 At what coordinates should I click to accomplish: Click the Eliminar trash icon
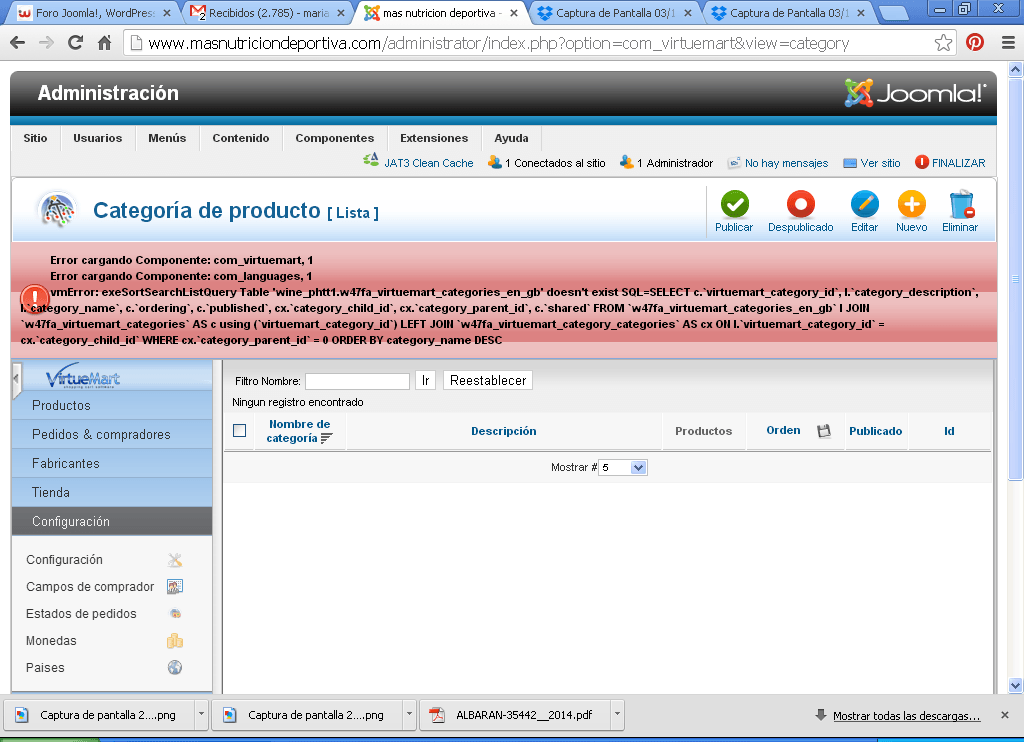click(961, 204)
